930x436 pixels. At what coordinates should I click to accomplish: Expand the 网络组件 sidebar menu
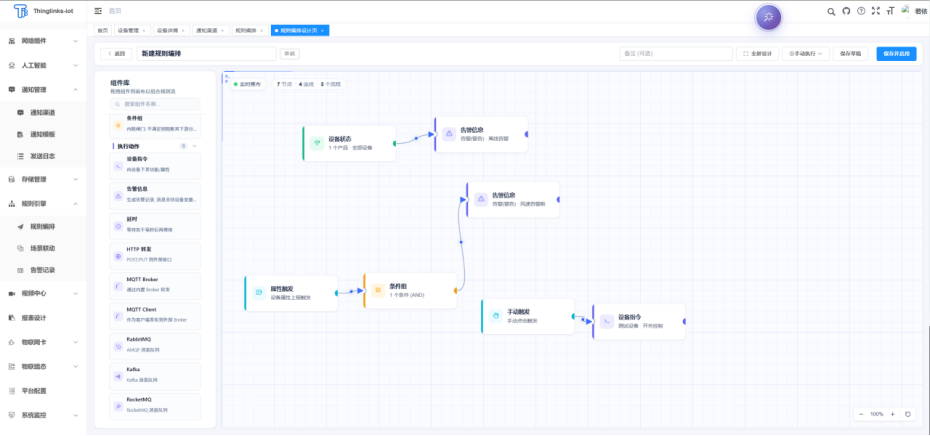pyautogui.click(x=43, y=41)
